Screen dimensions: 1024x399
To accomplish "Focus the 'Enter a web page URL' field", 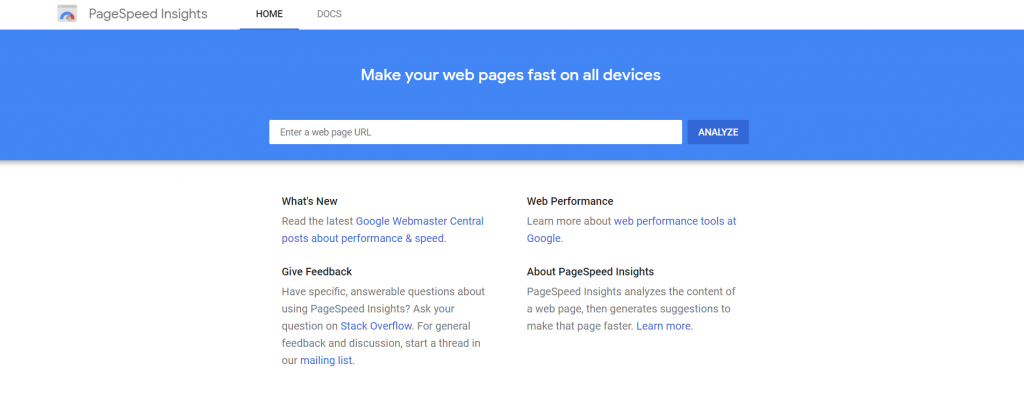I will tap(475, 132).
